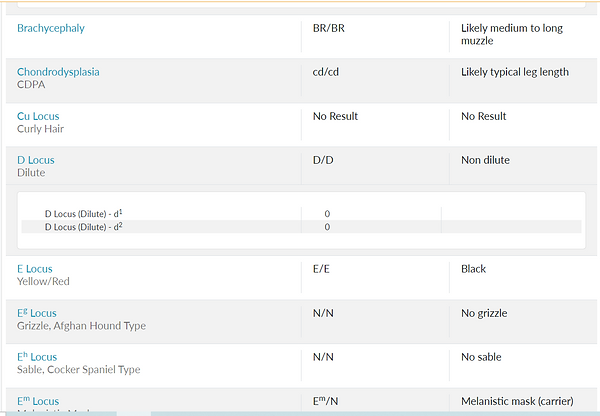Click the "Non dilute" interpretation
This screenshot has width=600, height=416.
pyautogui.click(x=487, y=160)
